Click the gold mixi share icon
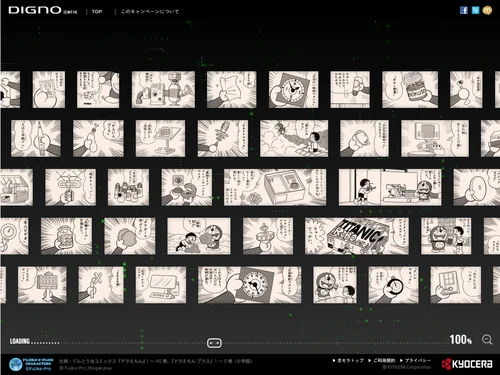 tap(487, 10)
